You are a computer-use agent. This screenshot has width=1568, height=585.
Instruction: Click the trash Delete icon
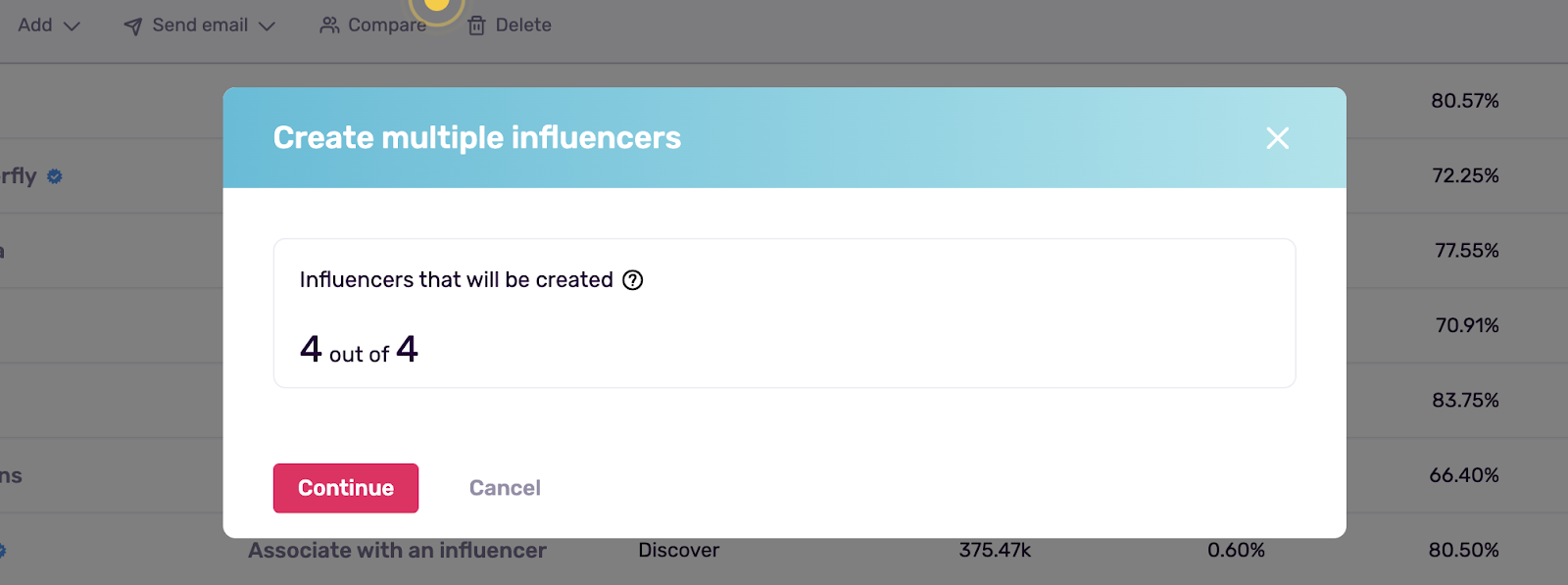[476, 25]
